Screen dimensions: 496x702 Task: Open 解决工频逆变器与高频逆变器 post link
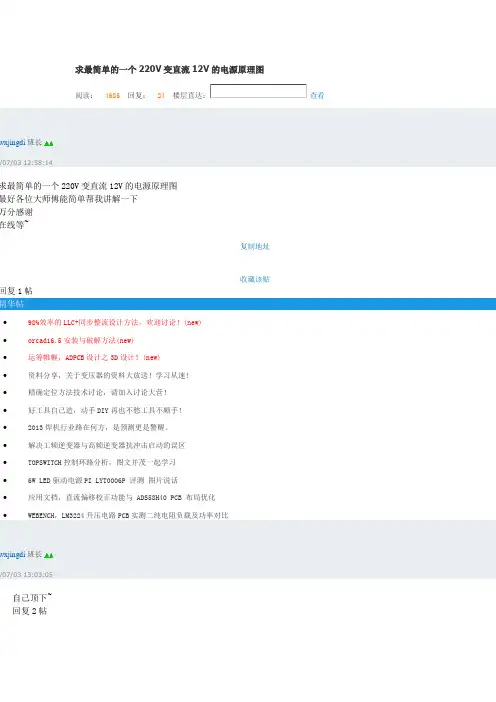point(107,445)
